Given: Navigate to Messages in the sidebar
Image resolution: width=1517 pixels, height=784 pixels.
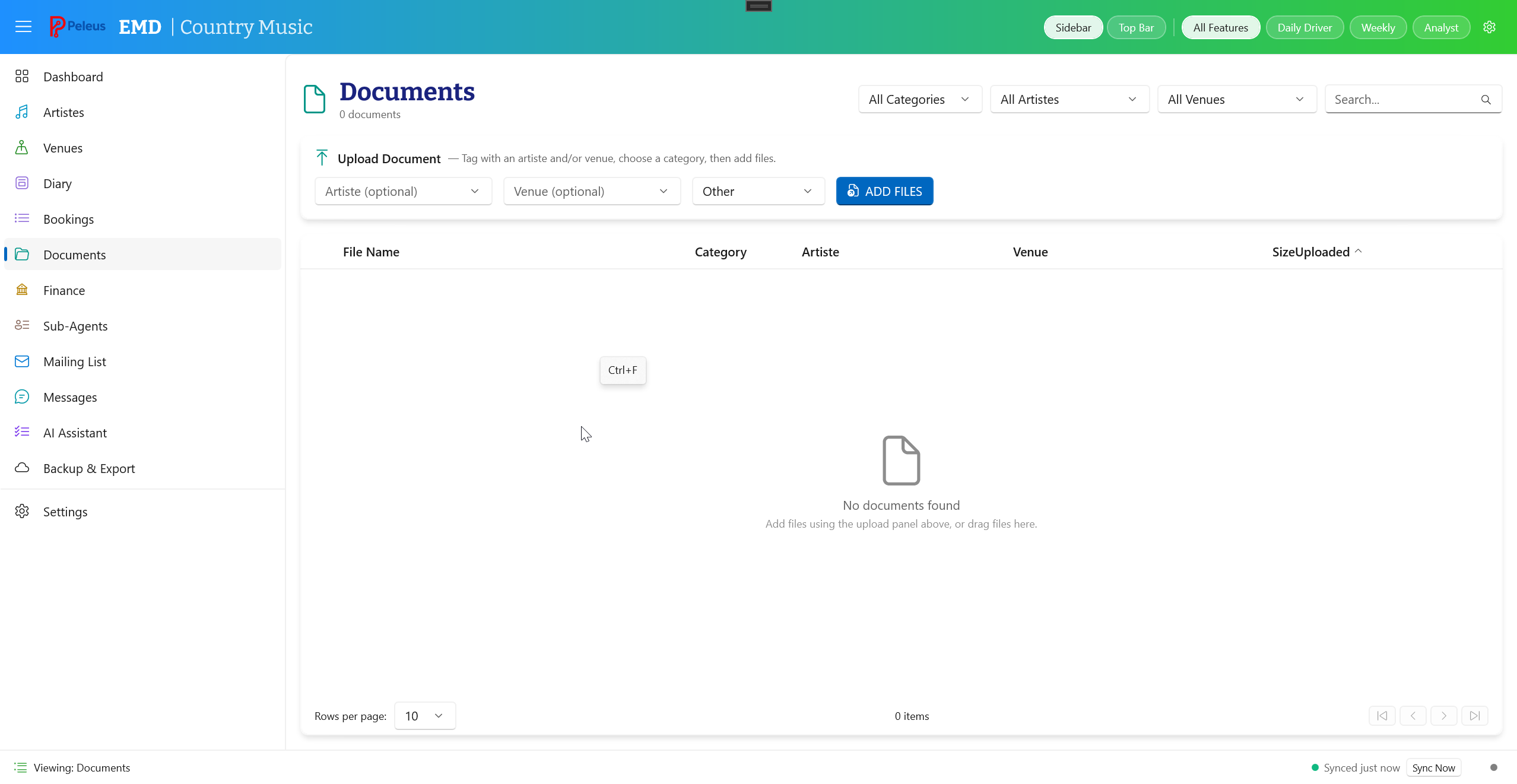Looking at the screenshot, I should (x=70, y=396).
